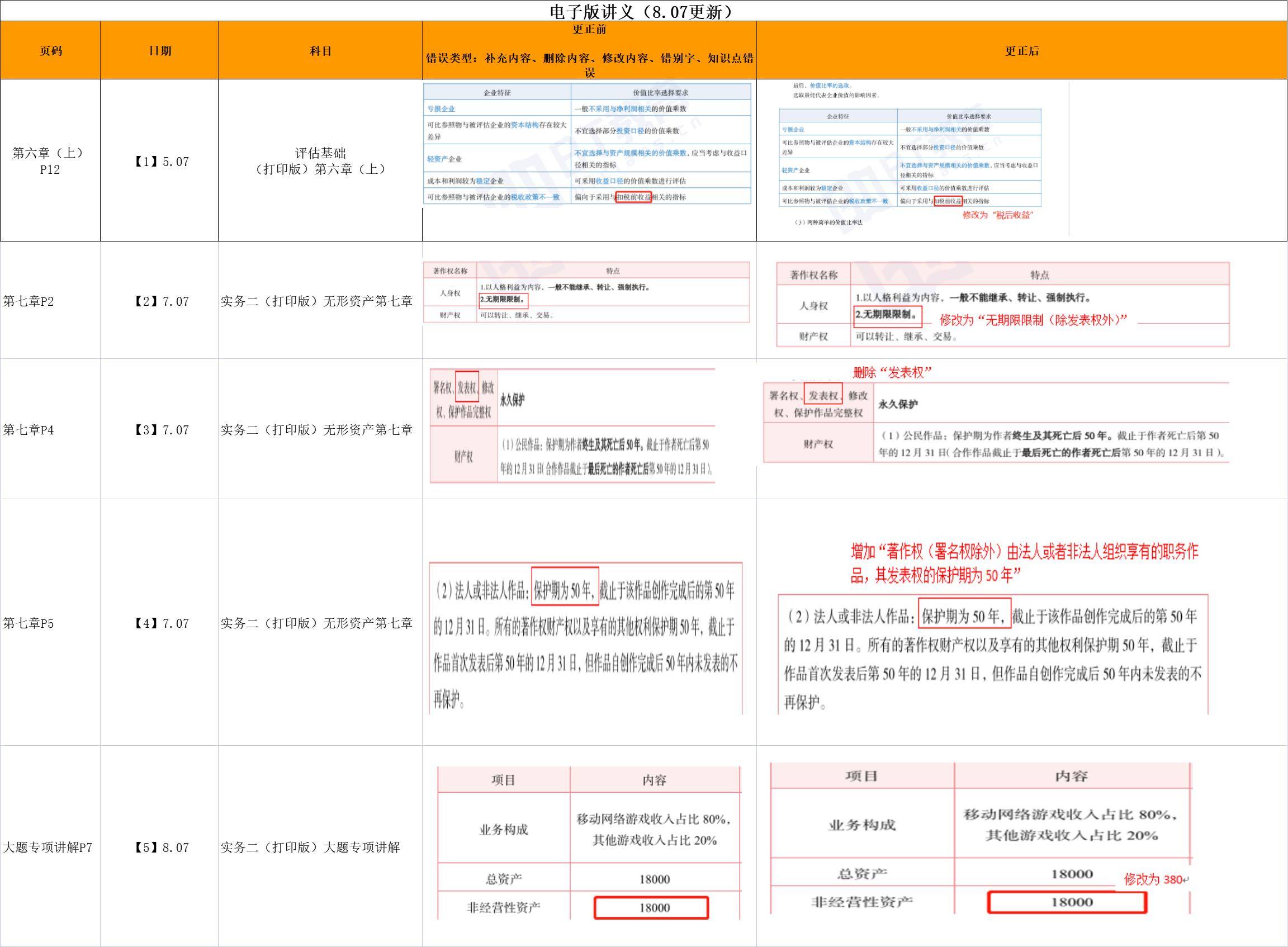The image size is (1288, 947).
Task: Click the red note "修改为“税后收益”"
Action: click(997, 215)
